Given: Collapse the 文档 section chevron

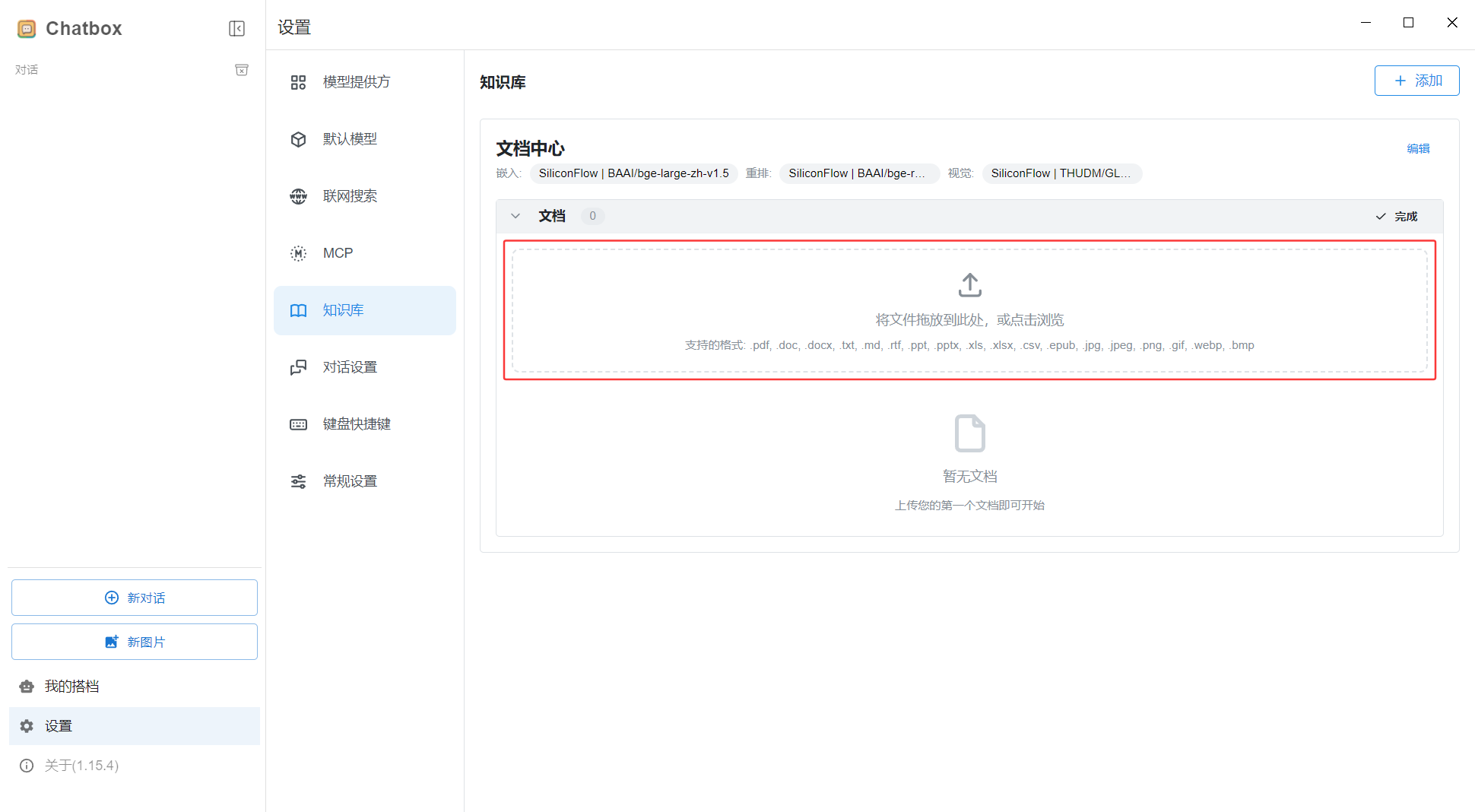Looking at the screenshot, I should (x=515, y=216).
